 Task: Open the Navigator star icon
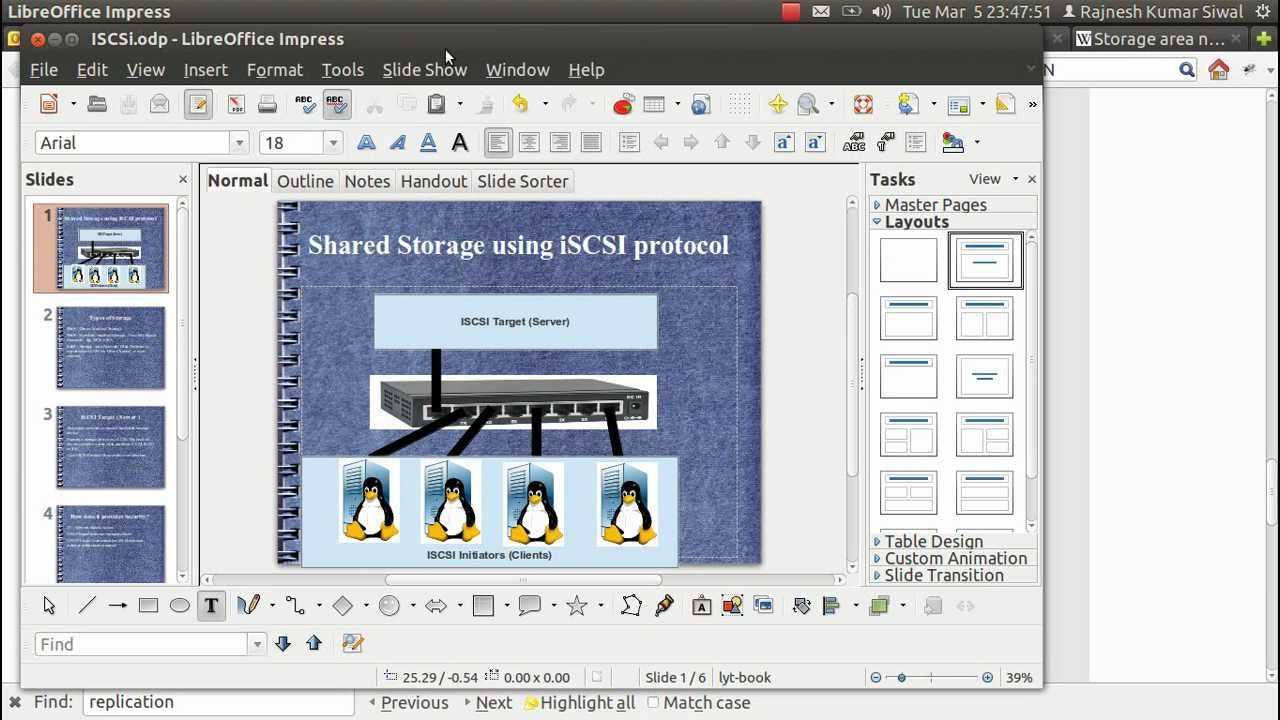click(x=777, y=104)
